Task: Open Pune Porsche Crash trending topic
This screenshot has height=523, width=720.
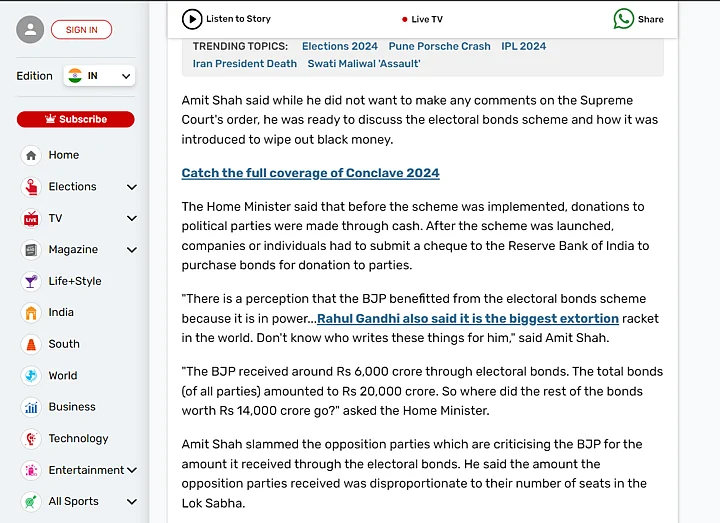Action: (x=439, y=46)
